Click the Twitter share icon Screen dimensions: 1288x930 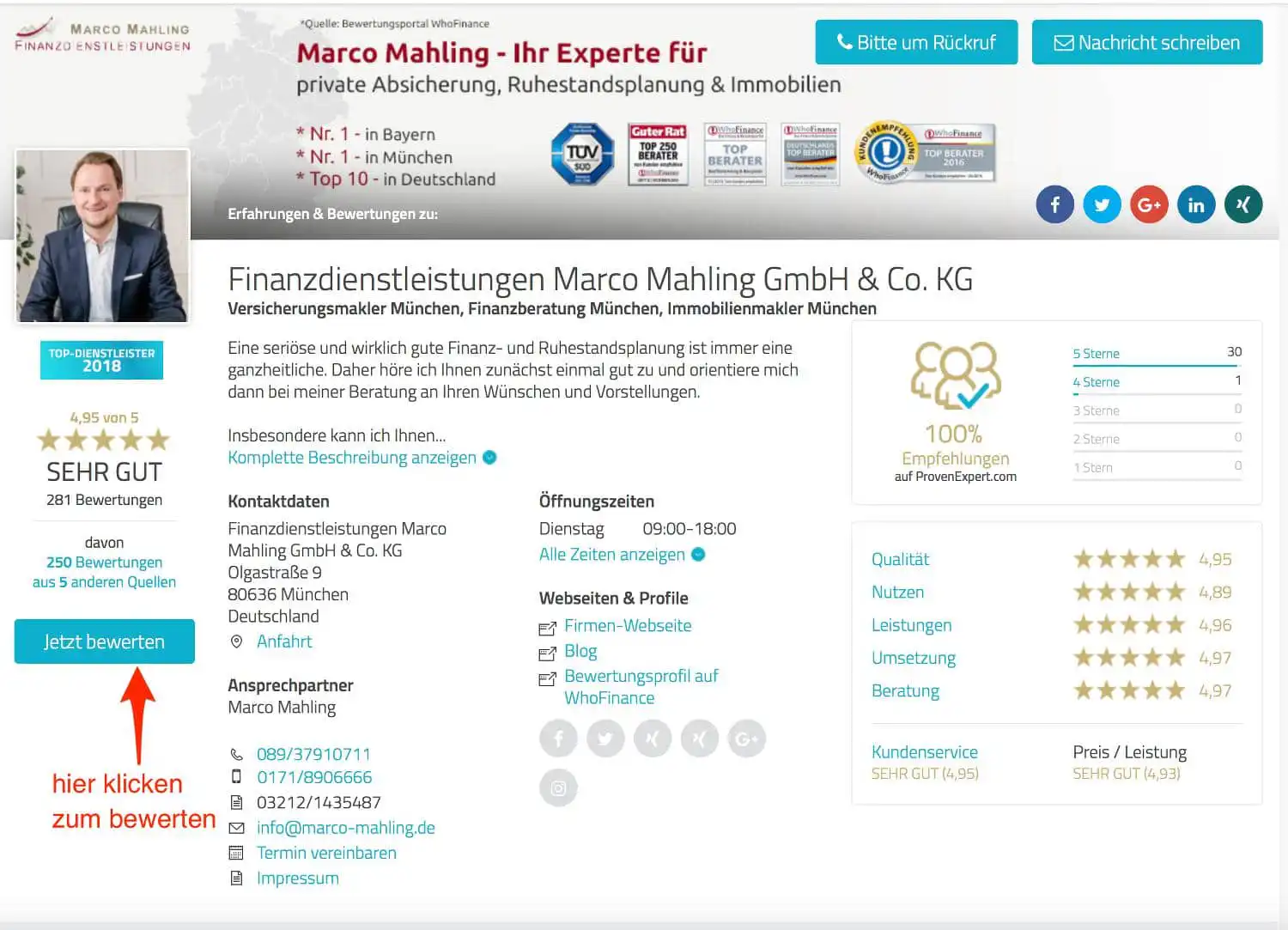click(1102, 205)
